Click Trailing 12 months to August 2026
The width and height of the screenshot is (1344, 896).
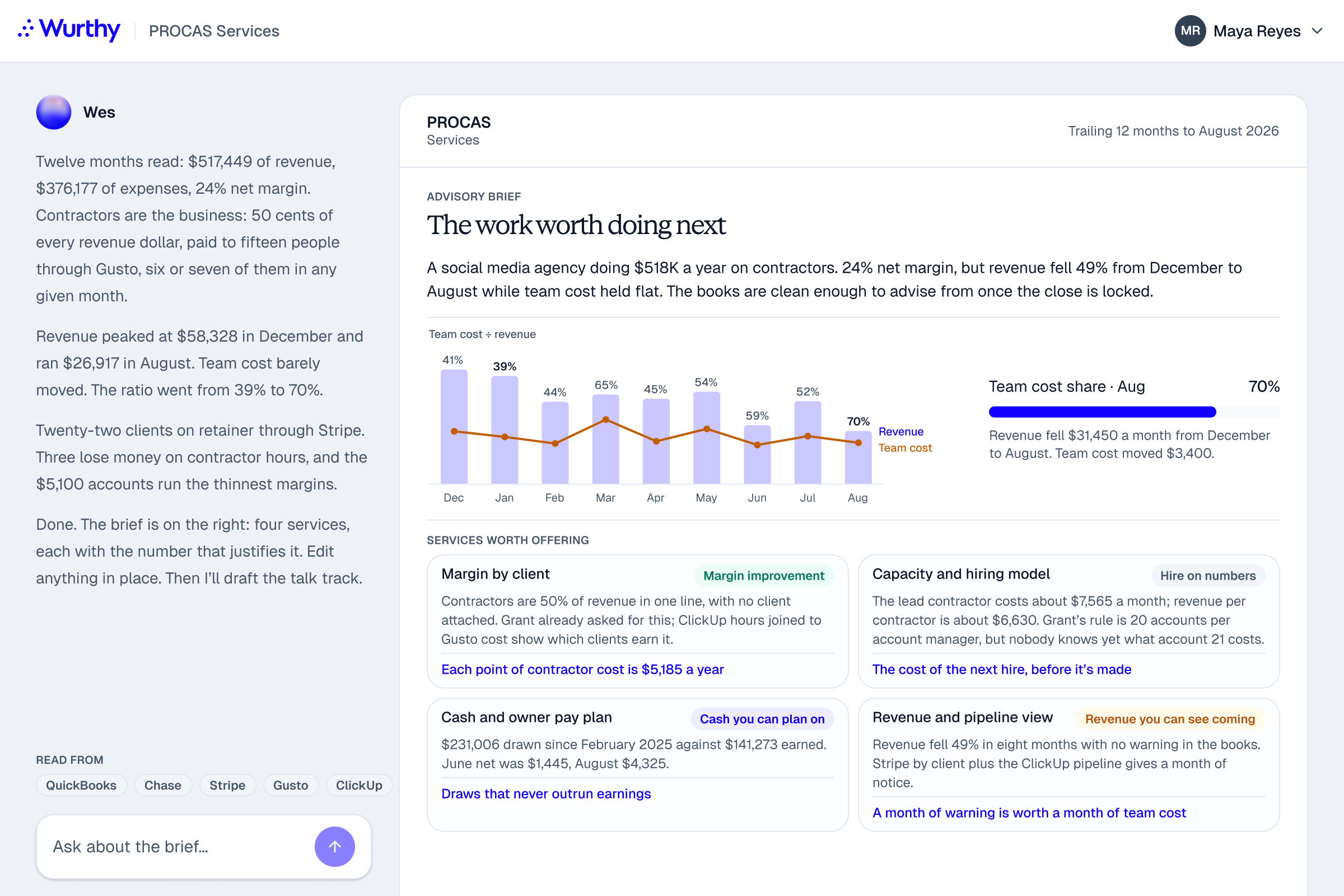[x=1173, y=131]
